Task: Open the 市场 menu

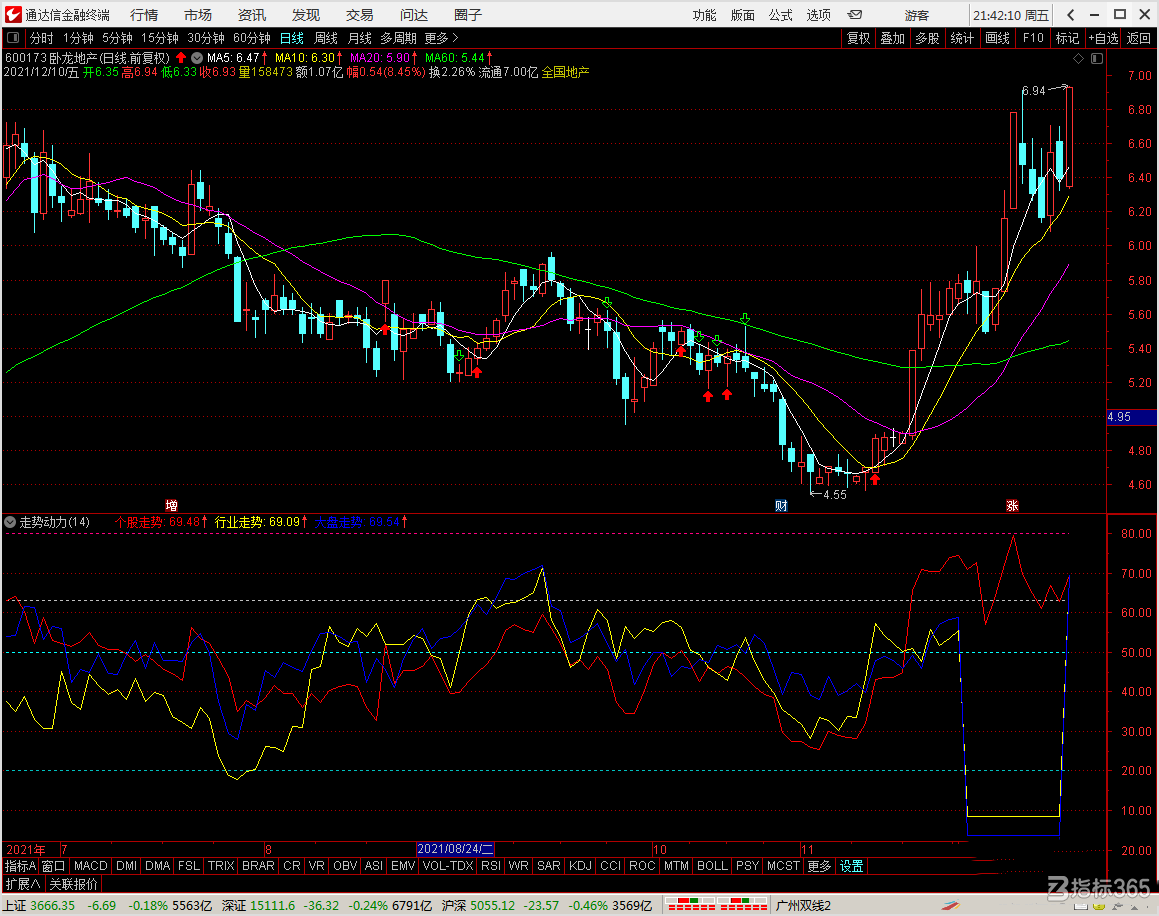Action: click(x=198, y=15)
